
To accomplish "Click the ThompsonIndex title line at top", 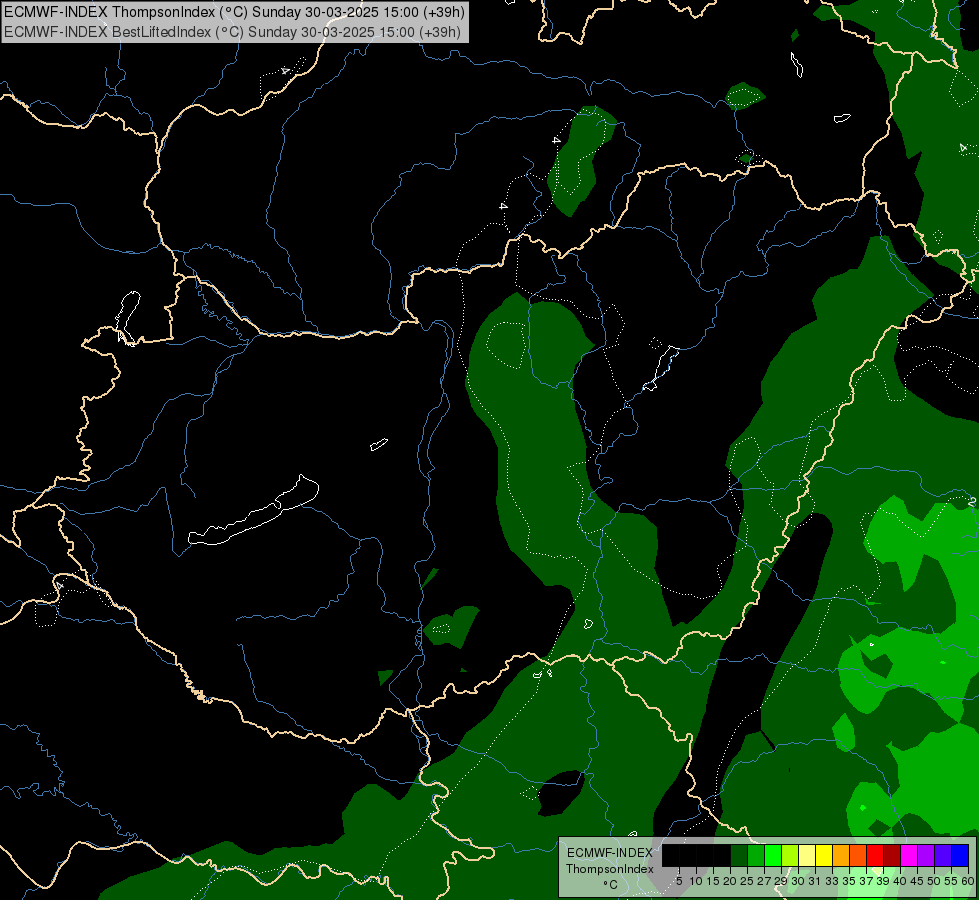I will point(234,12).
